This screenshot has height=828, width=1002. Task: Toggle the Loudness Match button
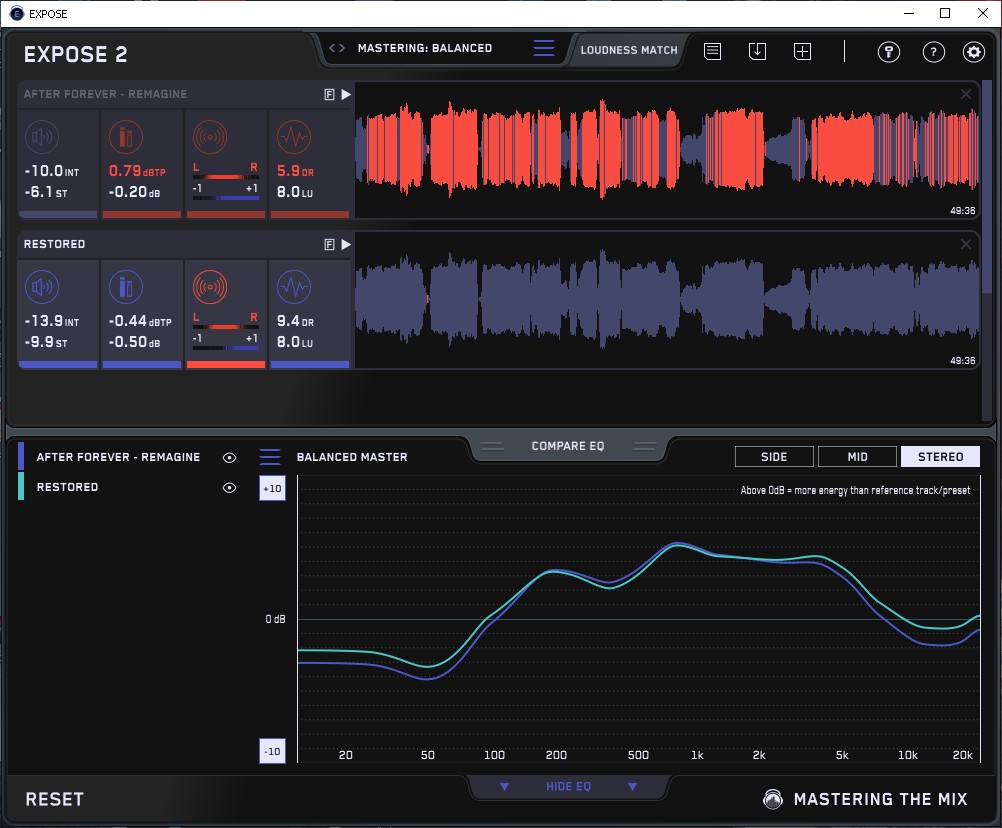tap(629, 49)
